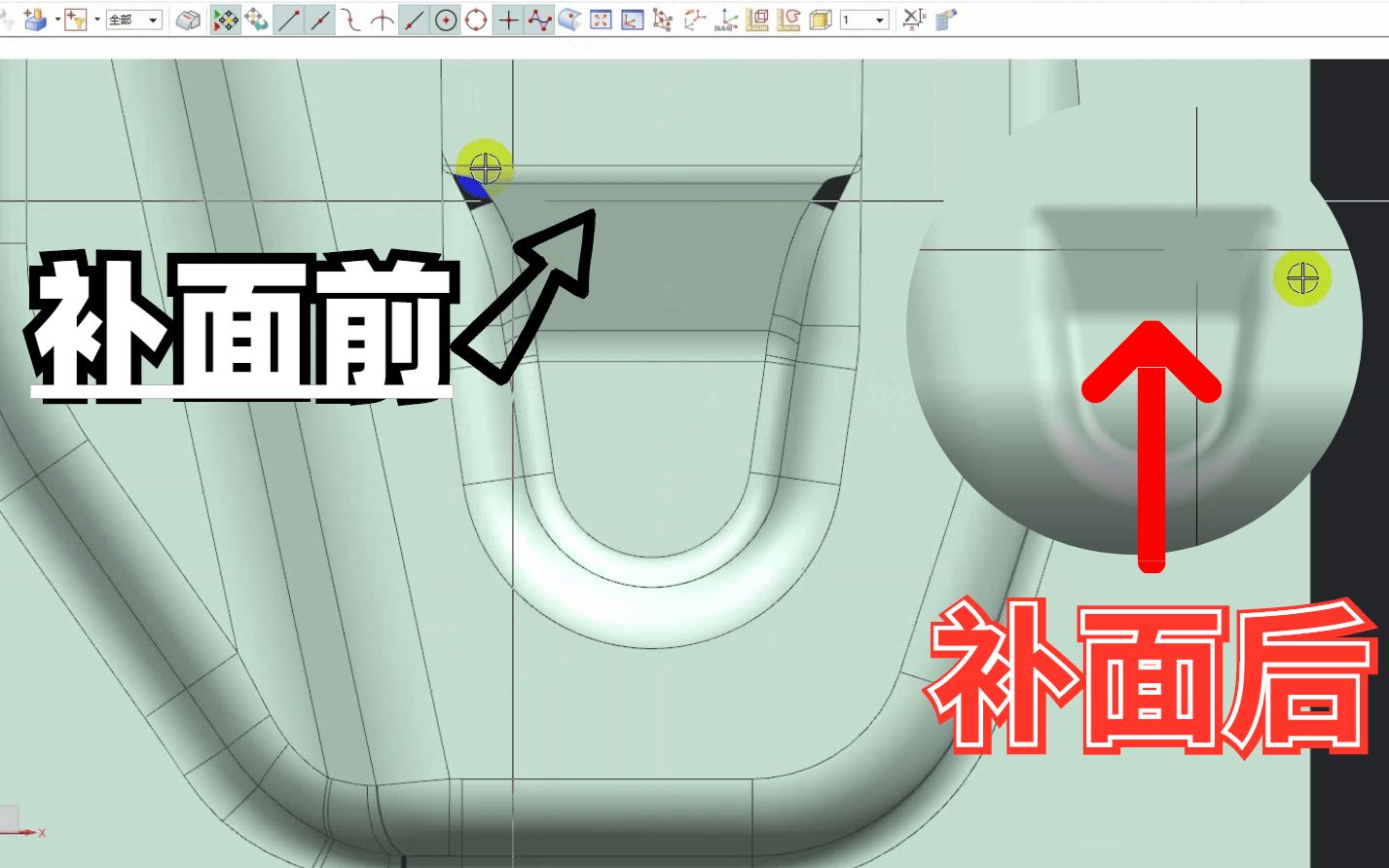Select the curve length measure tool
The height and width of the screenshot is (868, 1389).
(789, 18)
